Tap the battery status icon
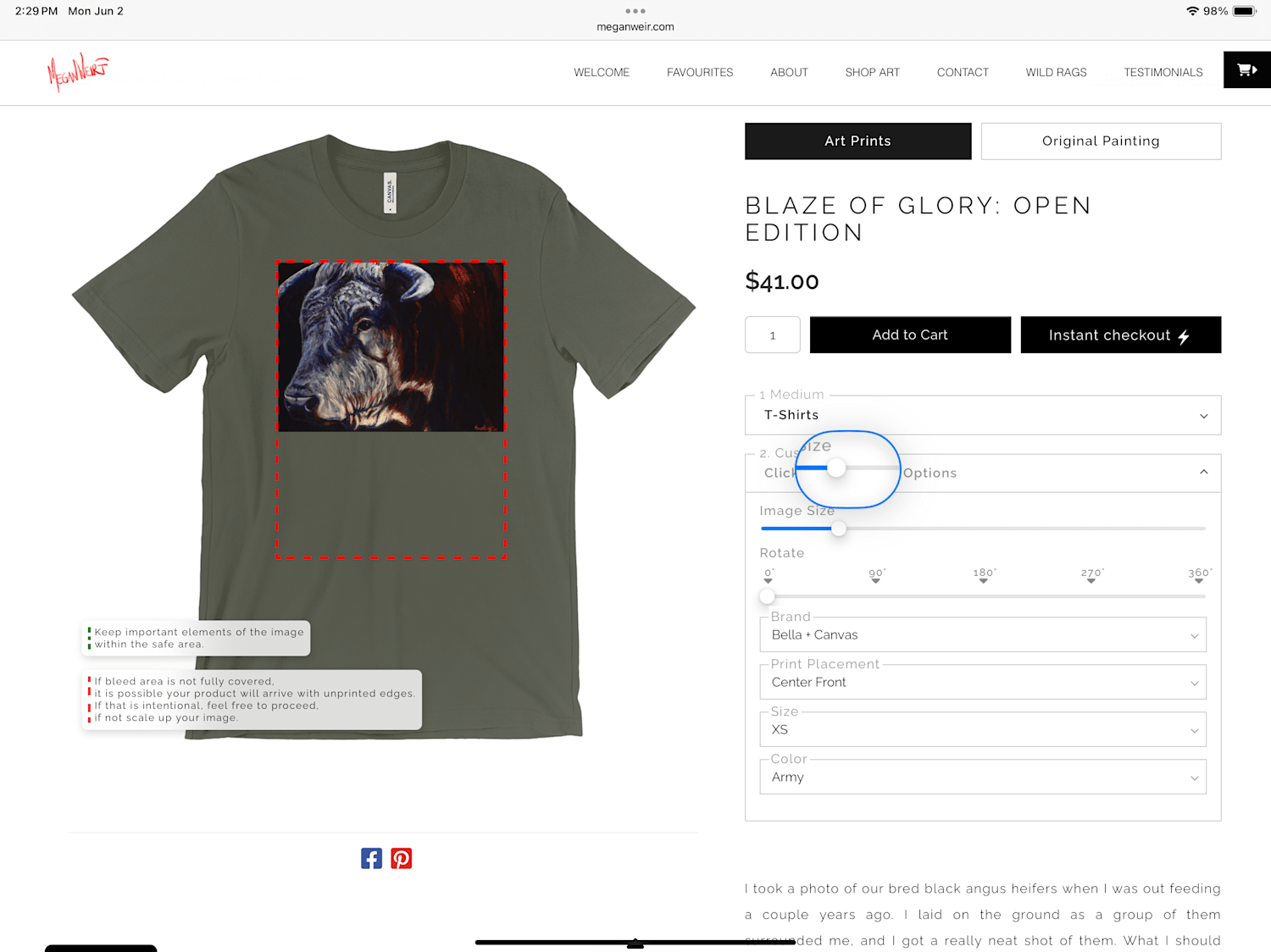 tap(1244, 11)
